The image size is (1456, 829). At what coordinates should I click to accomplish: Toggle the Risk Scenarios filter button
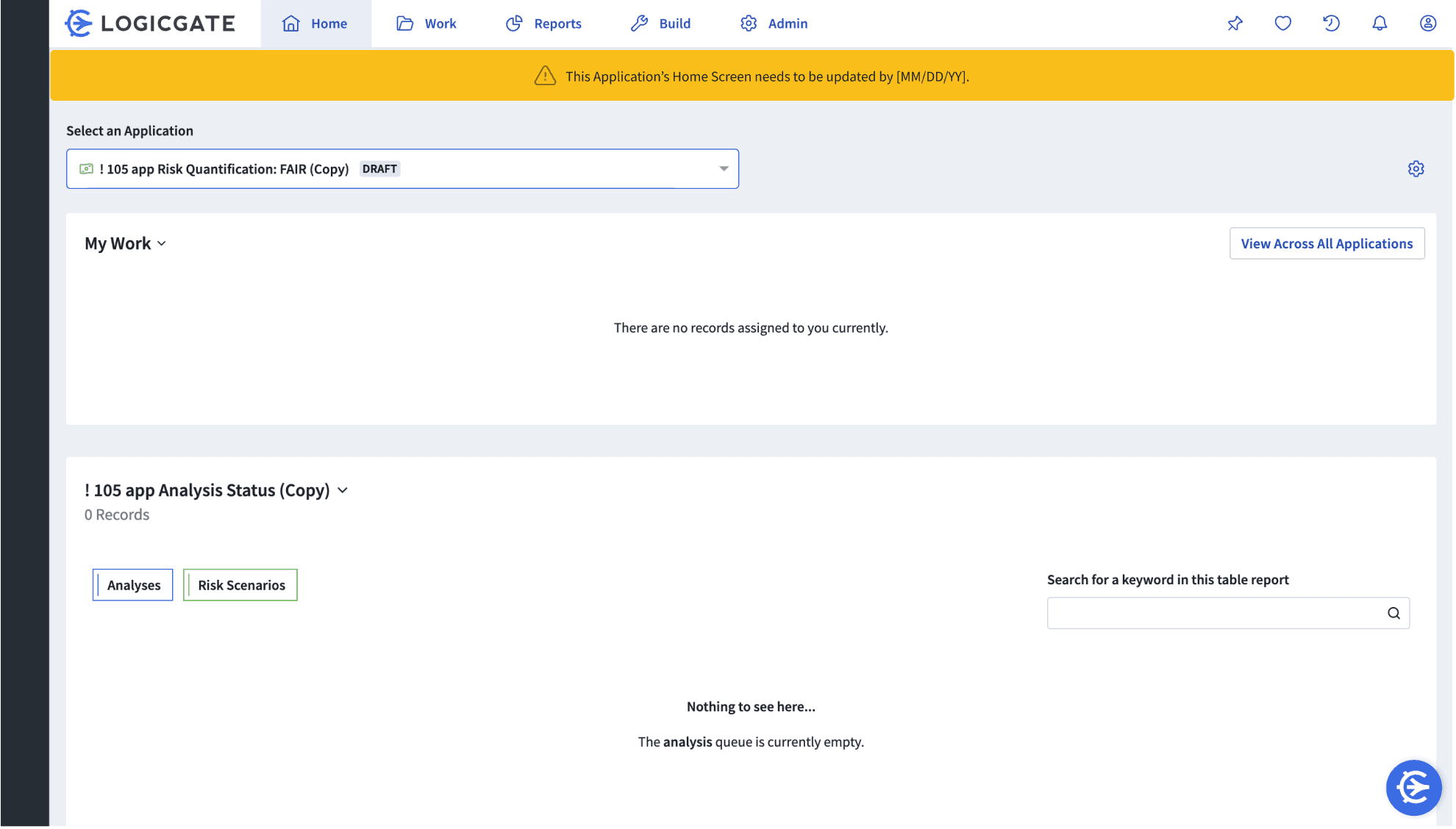240,585
